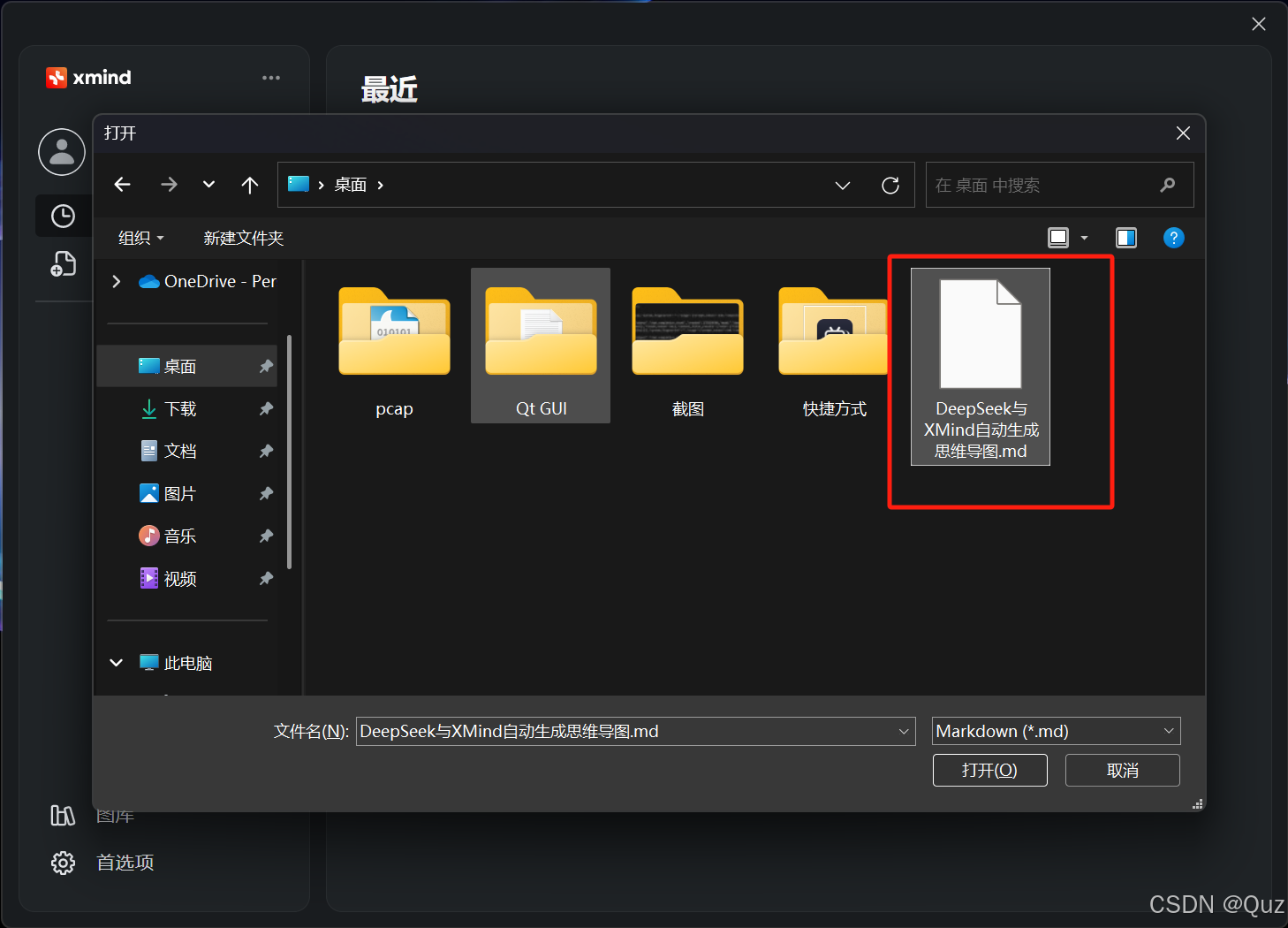Image resolution: width=1288 pixels, height=928 pixels.
Task: Select 下载 in navigation pane
Action: [186, 408]
